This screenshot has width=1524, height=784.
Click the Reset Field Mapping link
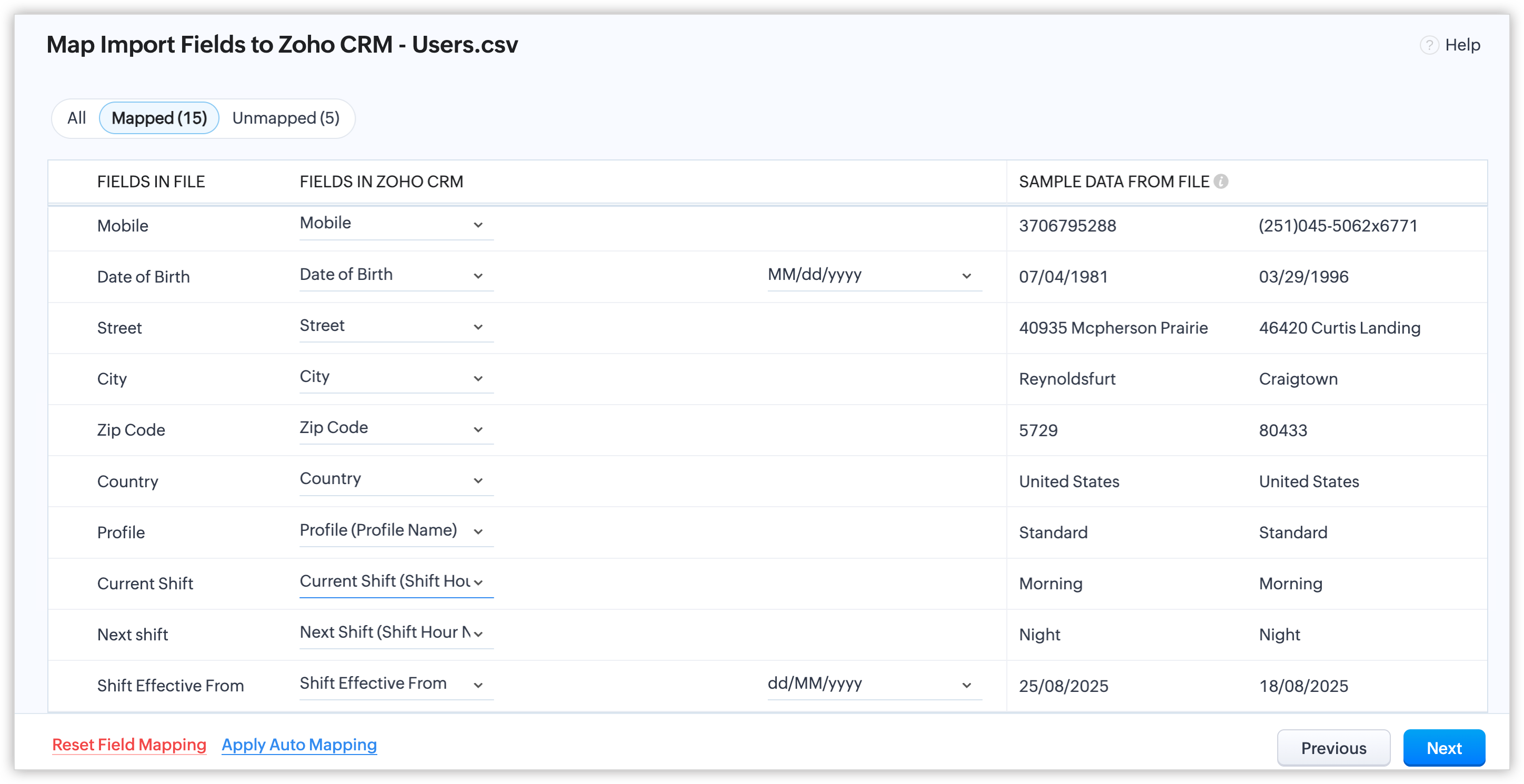pos(129,745)
